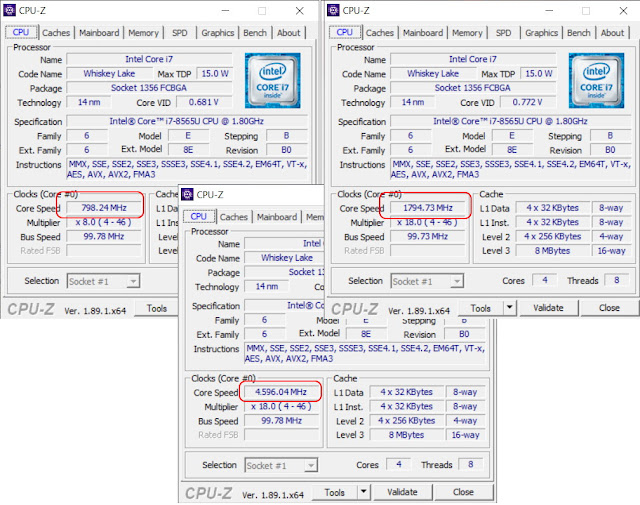Image resolution: width=640 pixels, height=505 pixels.
Task: Open Mainboard tab in top-right window
Action: (423, 33)
